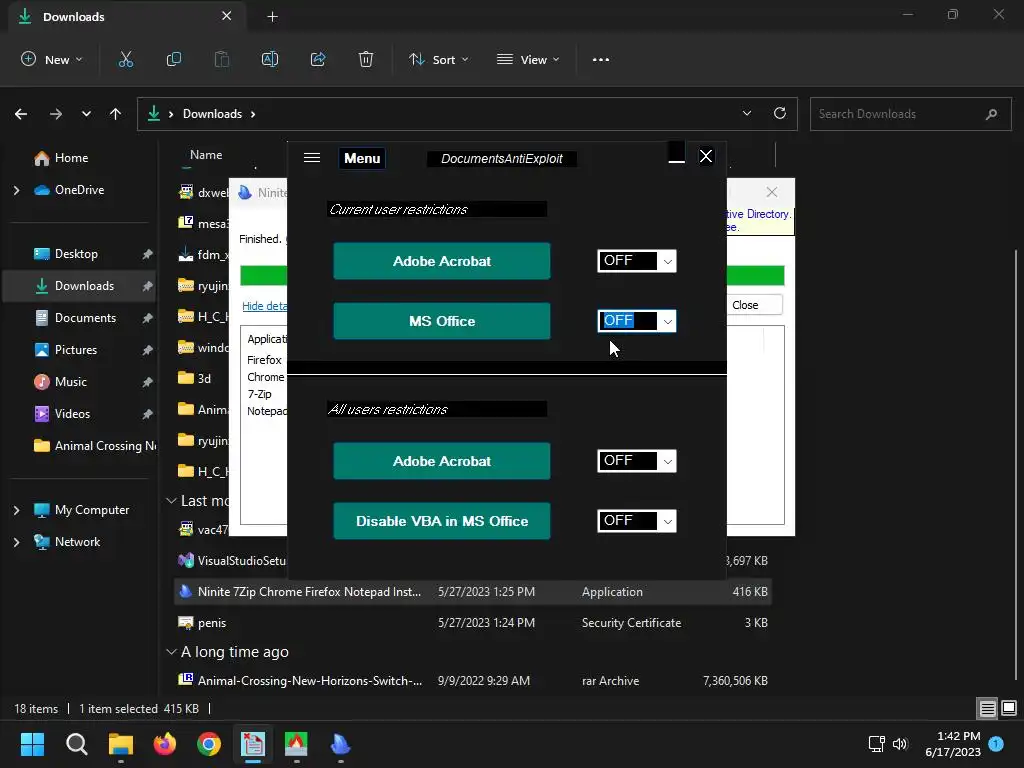The height and width of the screenshot is (768, 1024).
Task: Switch to details view layout icon
Action: point(987,708)
